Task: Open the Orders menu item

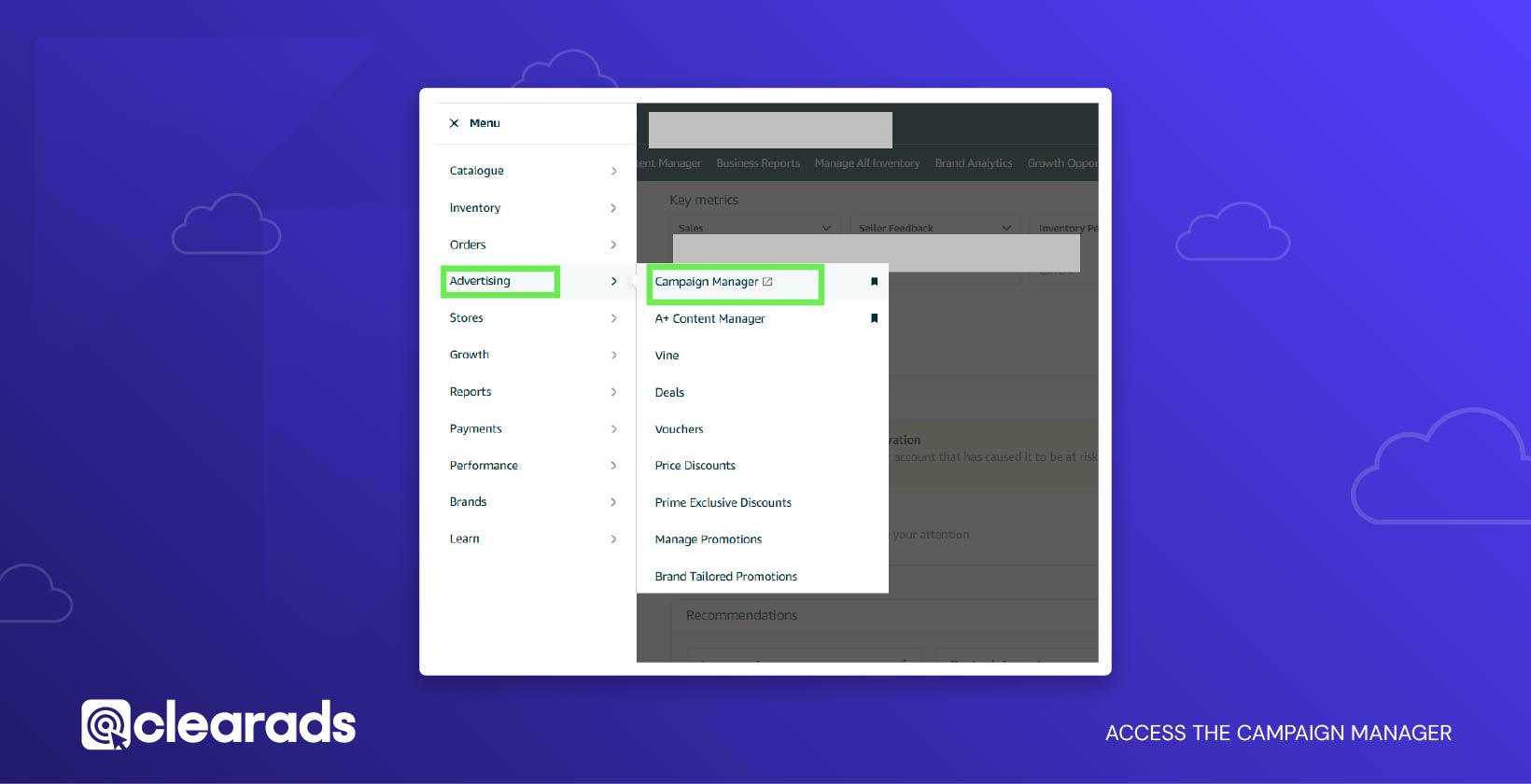Action: pyautogui.click(x=468, y=245)
